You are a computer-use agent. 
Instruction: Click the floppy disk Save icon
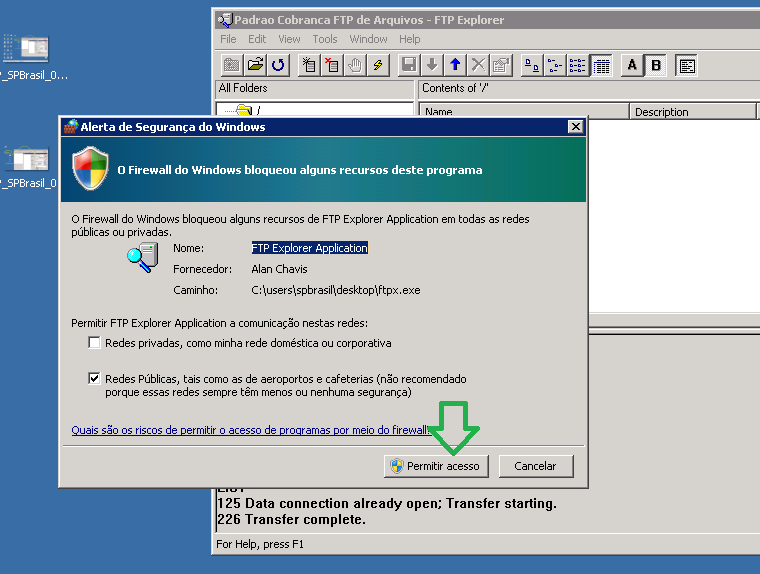(409, 65)
